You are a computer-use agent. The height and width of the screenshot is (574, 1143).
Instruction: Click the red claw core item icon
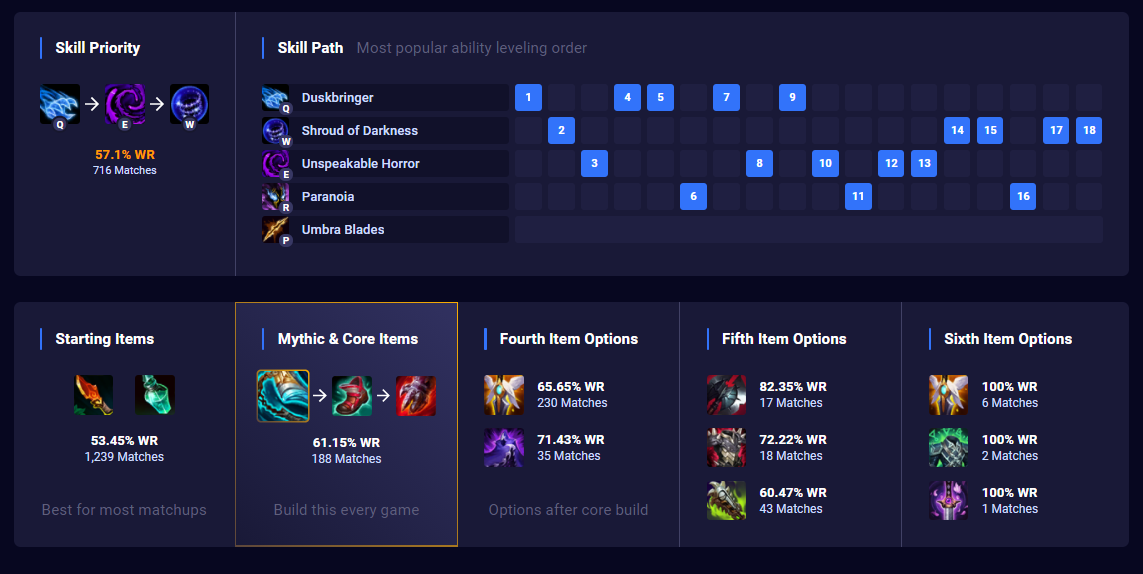pos(416,396)
